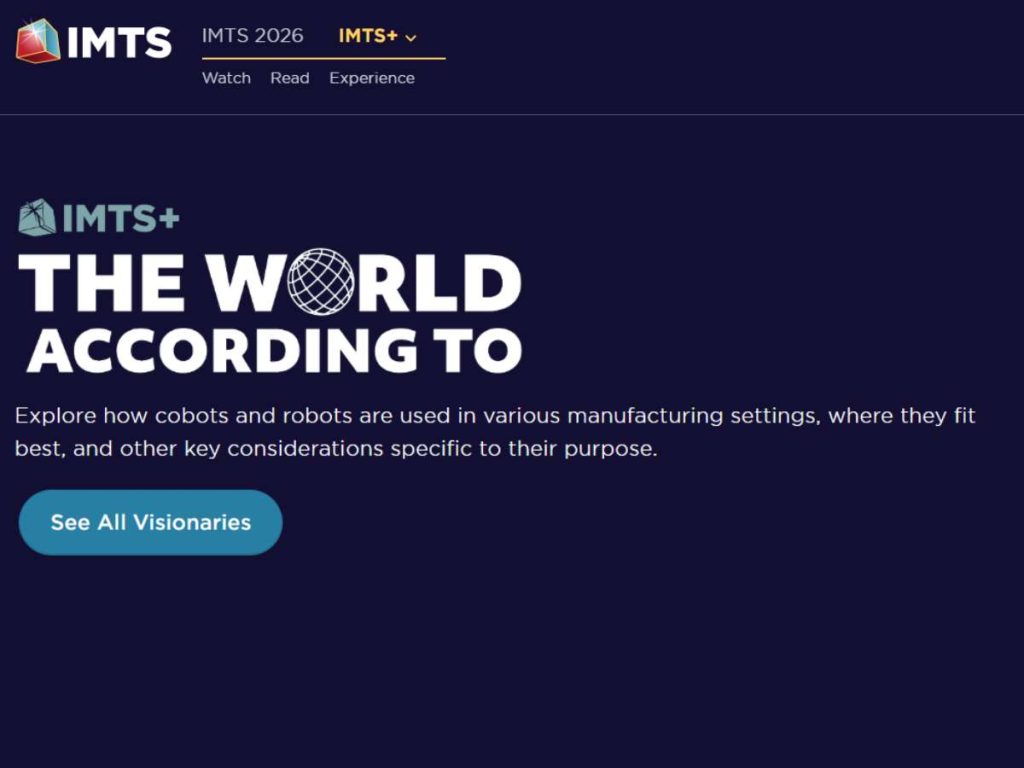Open the IMTS 2026 menu
The width and height of the screenshot is (1024, 768).
point(252,35)
